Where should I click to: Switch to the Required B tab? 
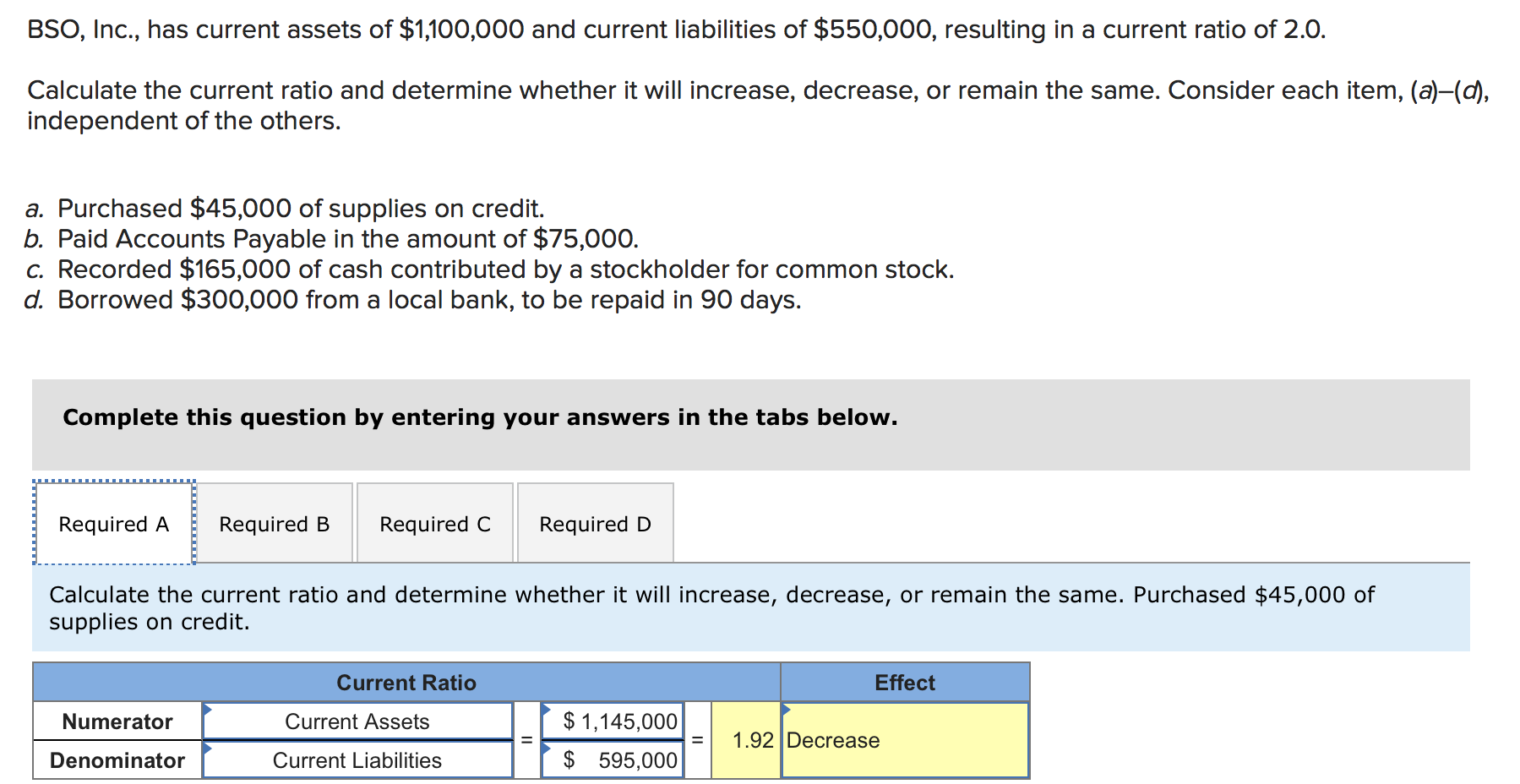[275, 523]
